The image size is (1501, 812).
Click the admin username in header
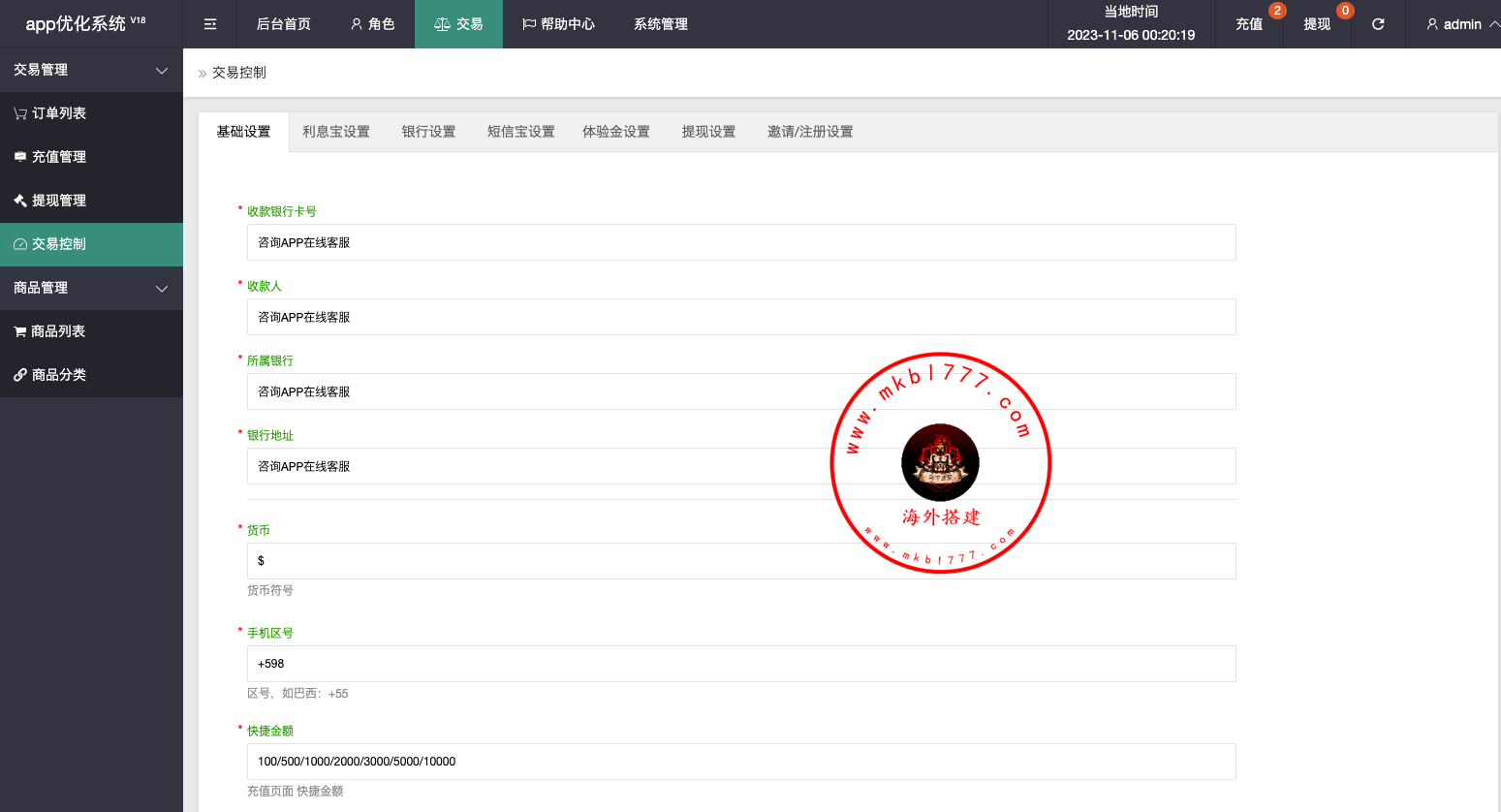pos(1462,24)
